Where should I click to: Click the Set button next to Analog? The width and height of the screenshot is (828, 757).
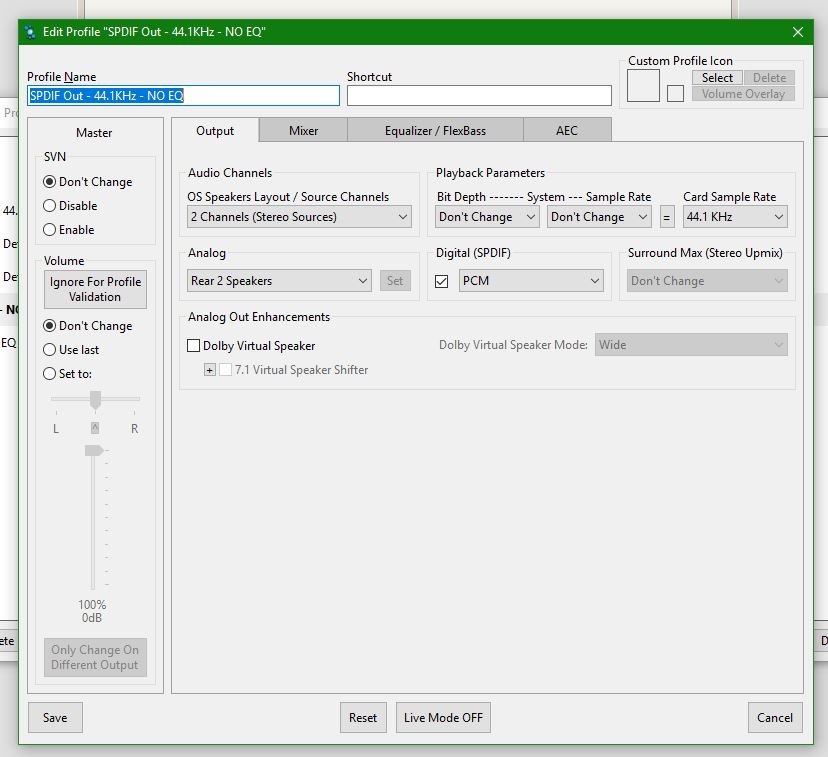(395, 281)
